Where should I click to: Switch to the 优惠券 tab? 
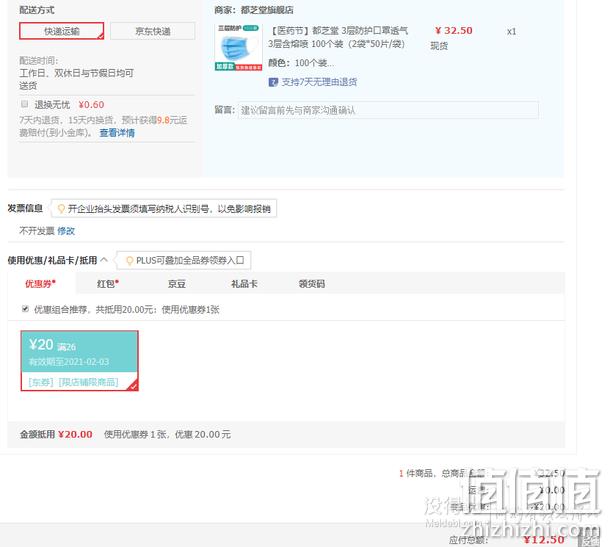point(40,284)
